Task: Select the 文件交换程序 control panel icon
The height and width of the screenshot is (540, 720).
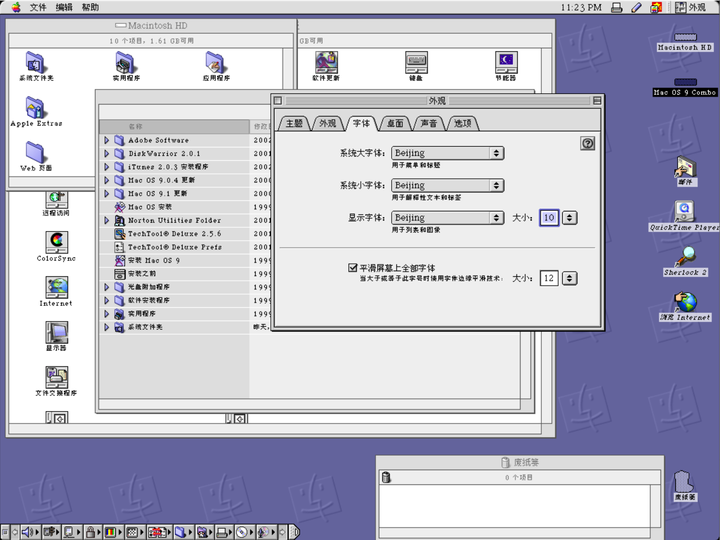Action: [56, 377]
